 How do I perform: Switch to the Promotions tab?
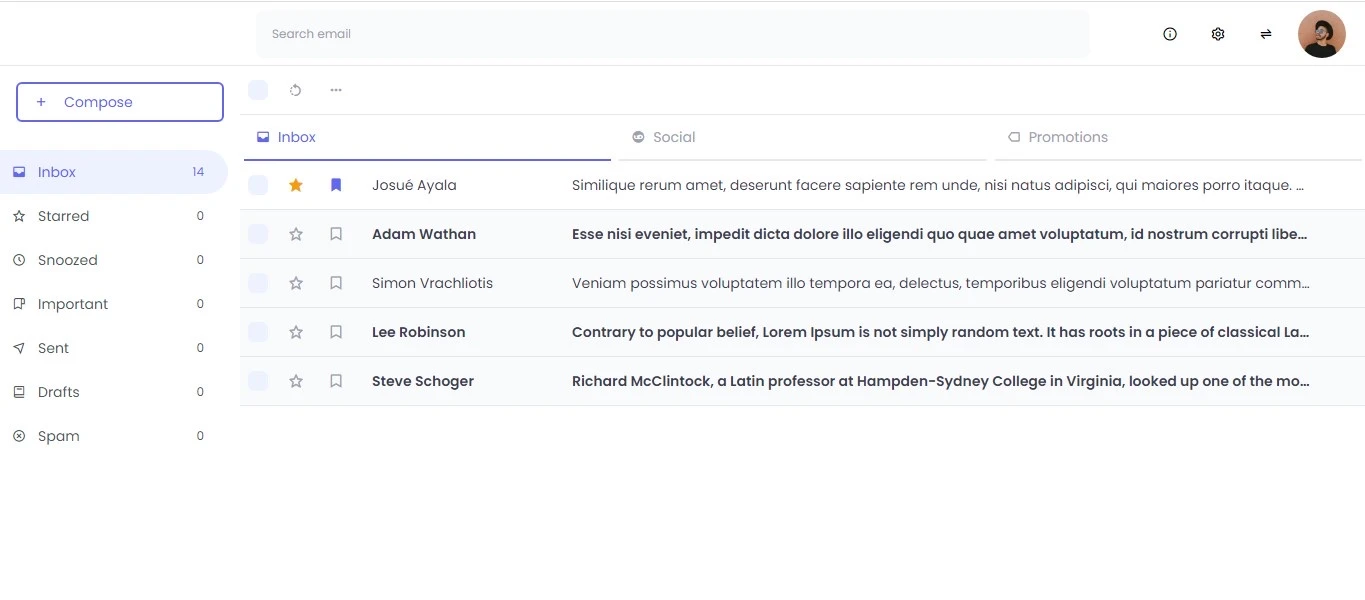[1178, 137]
